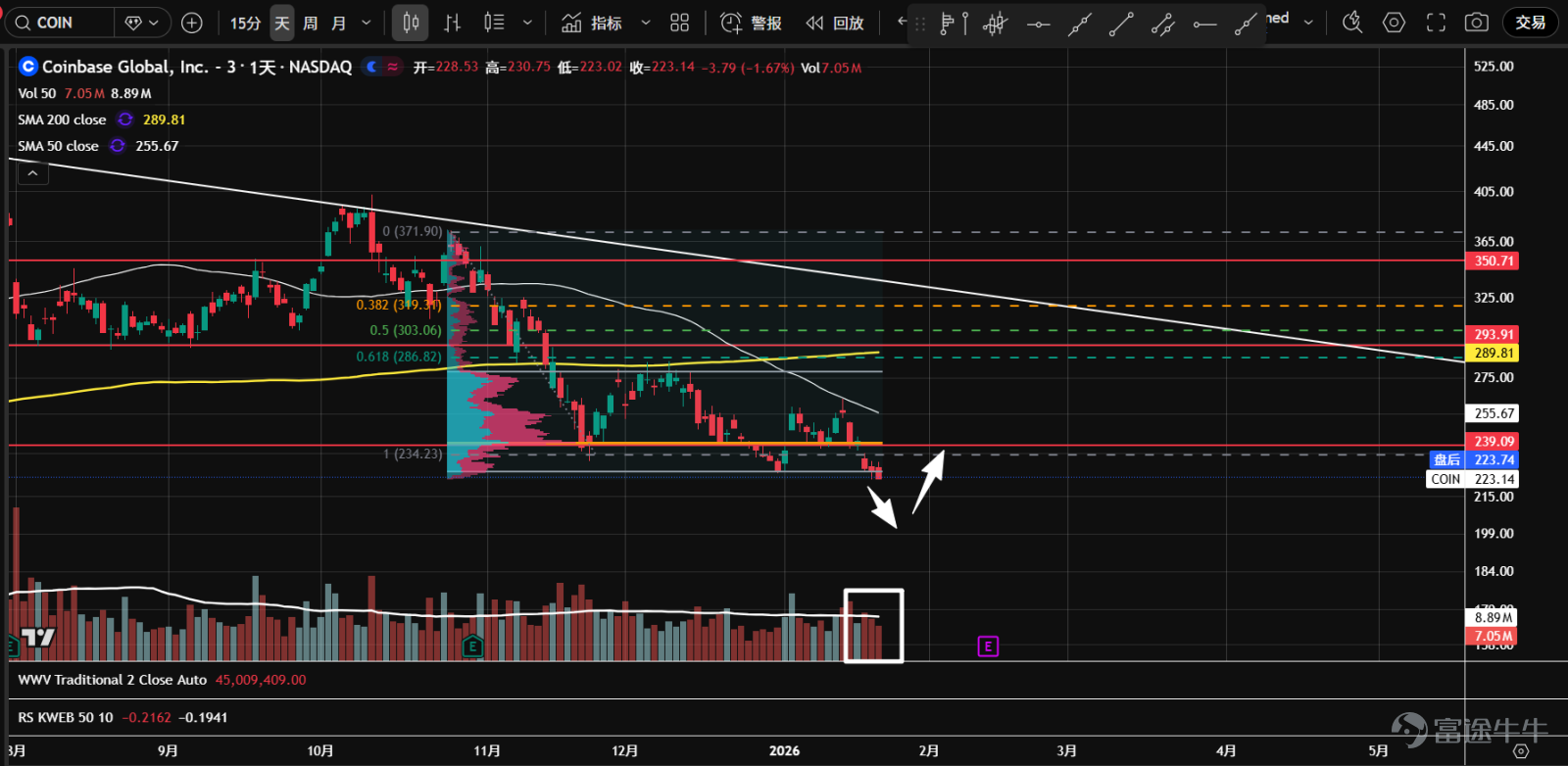Open the 指标 indicators panel
This screenshot has height=766, width=1568.
coord(592,23)
